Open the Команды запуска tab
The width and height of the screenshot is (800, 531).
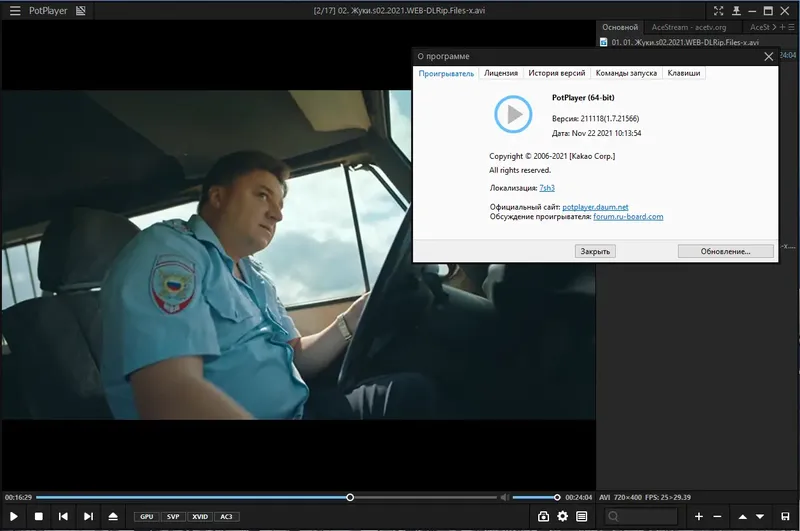[x=626, y=73]
